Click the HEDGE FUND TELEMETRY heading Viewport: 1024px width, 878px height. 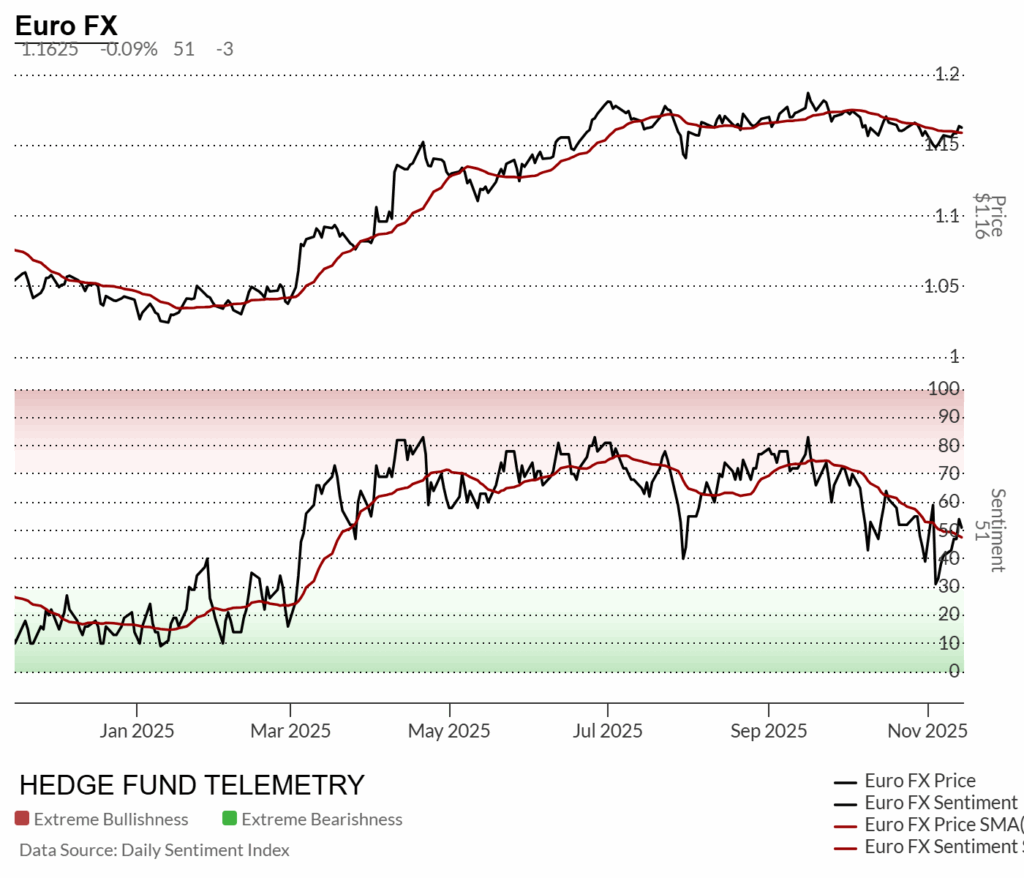tap(192, 785)
